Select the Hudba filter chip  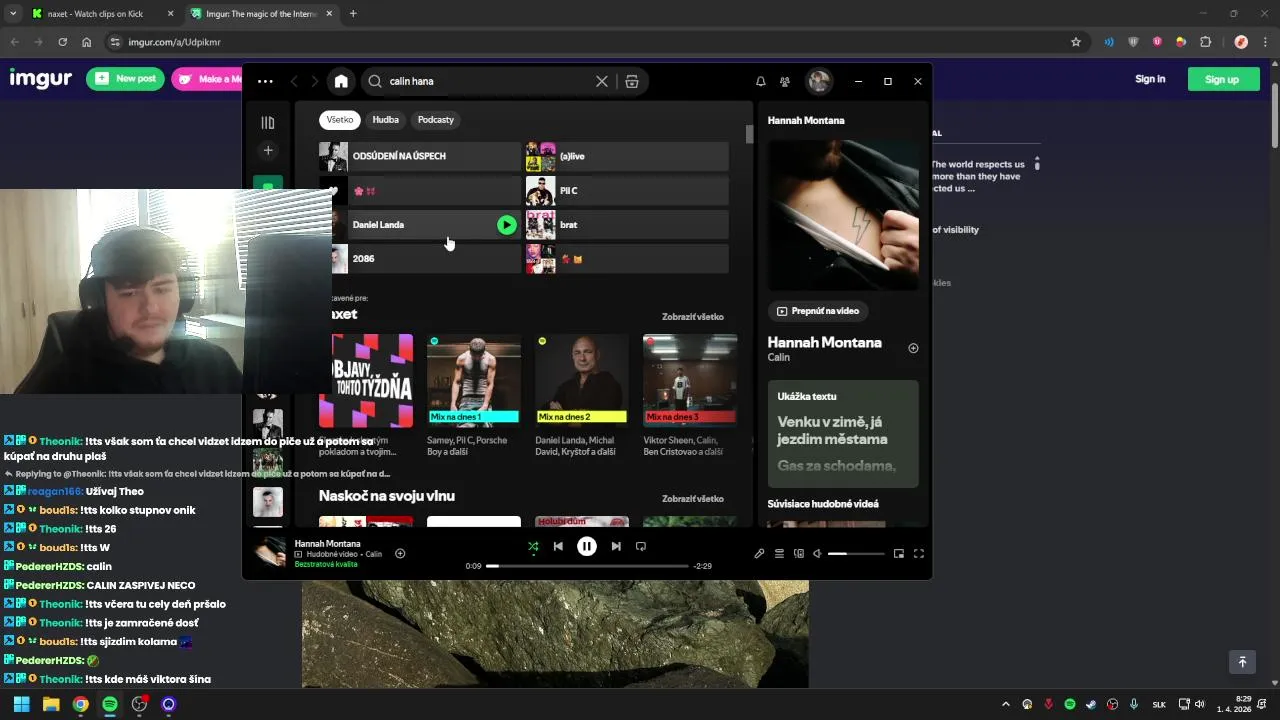click(385, 120)
